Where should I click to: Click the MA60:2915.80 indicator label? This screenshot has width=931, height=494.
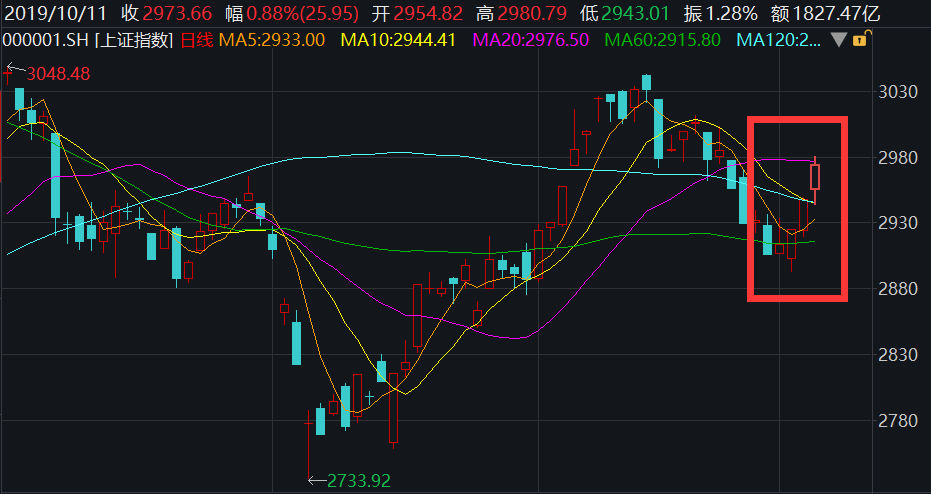(663, 40)
